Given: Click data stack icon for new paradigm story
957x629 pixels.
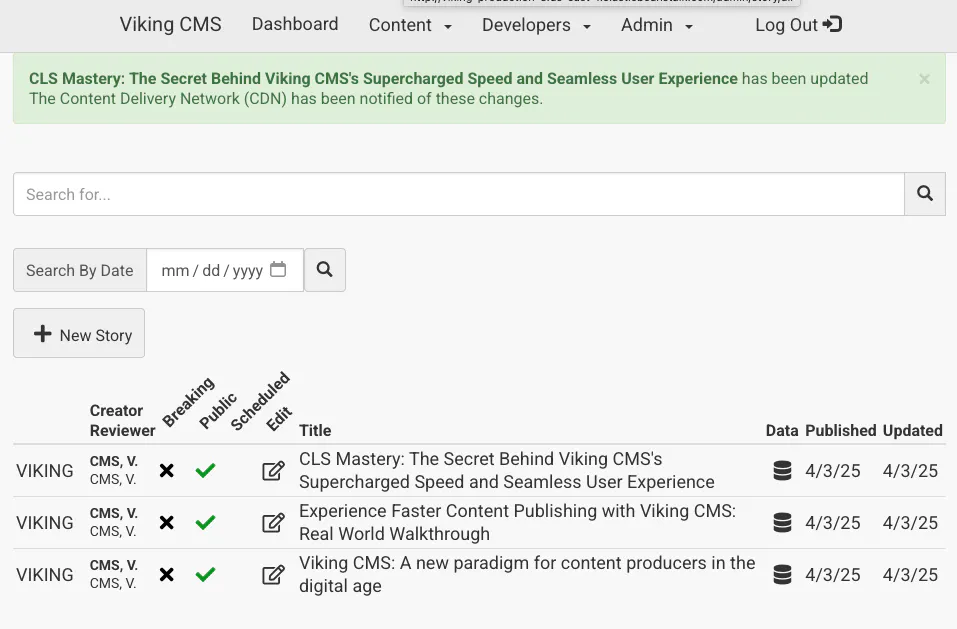Looking at the screenshot, I should pyautogui.click(x=782, y=575).
